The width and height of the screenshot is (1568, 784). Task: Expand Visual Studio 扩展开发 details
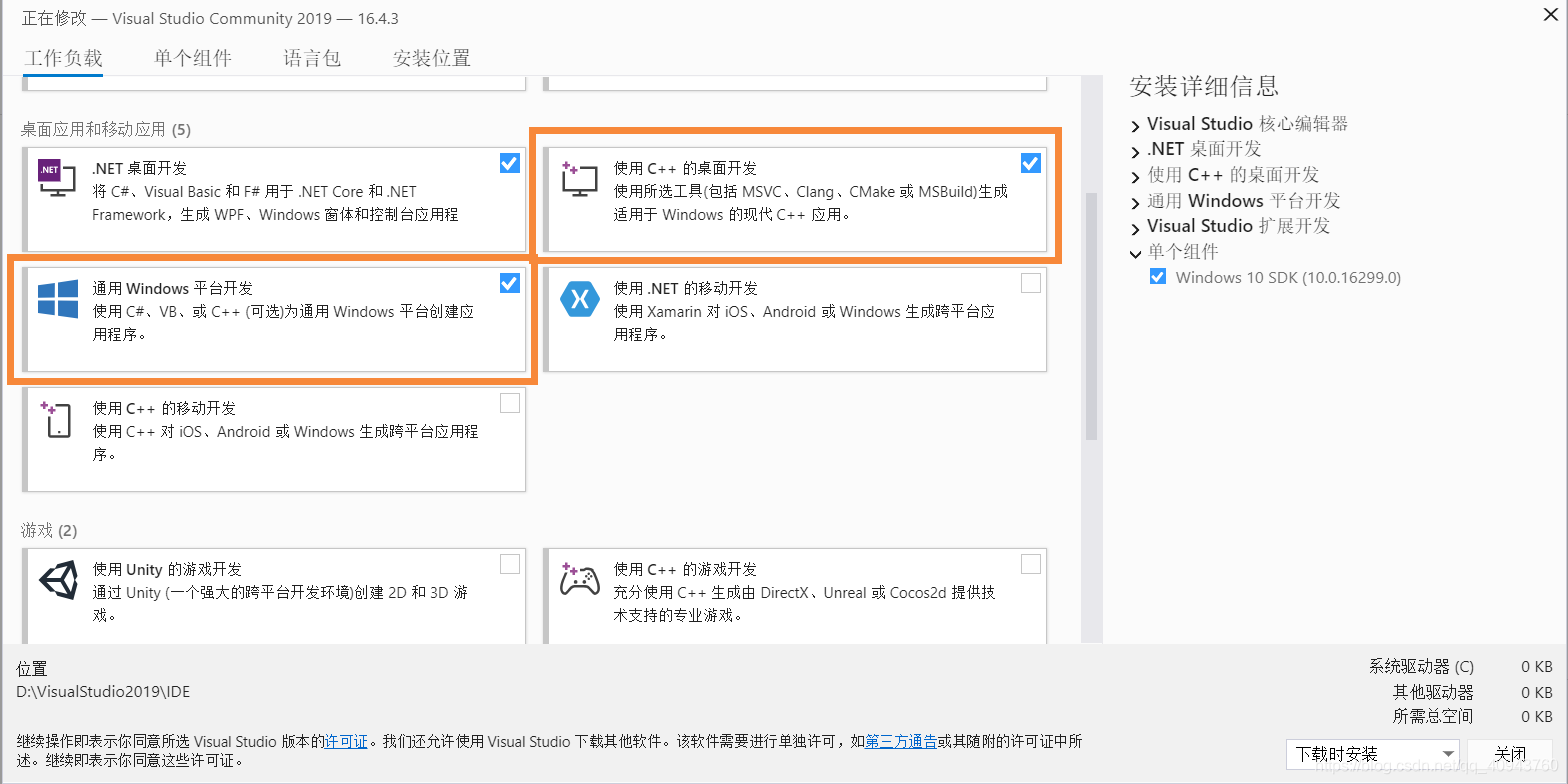1136,228
